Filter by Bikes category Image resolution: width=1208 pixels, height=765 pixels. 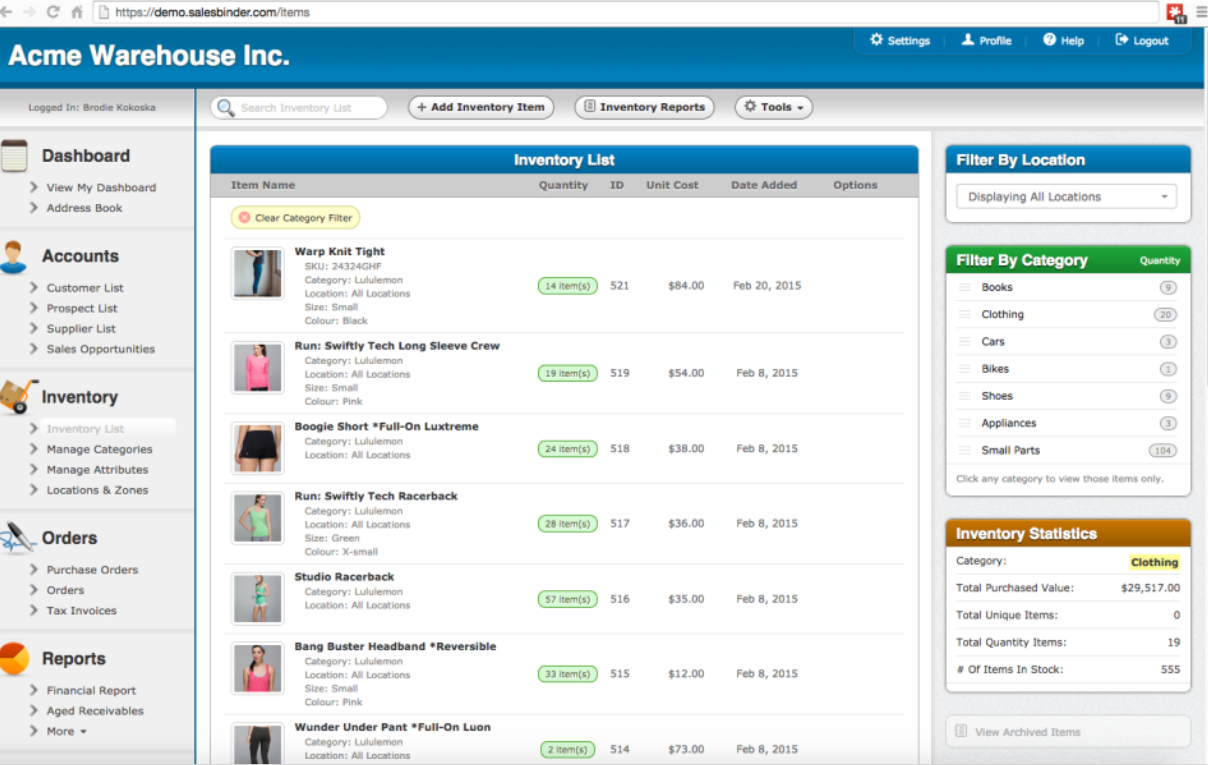coord(995,369)
